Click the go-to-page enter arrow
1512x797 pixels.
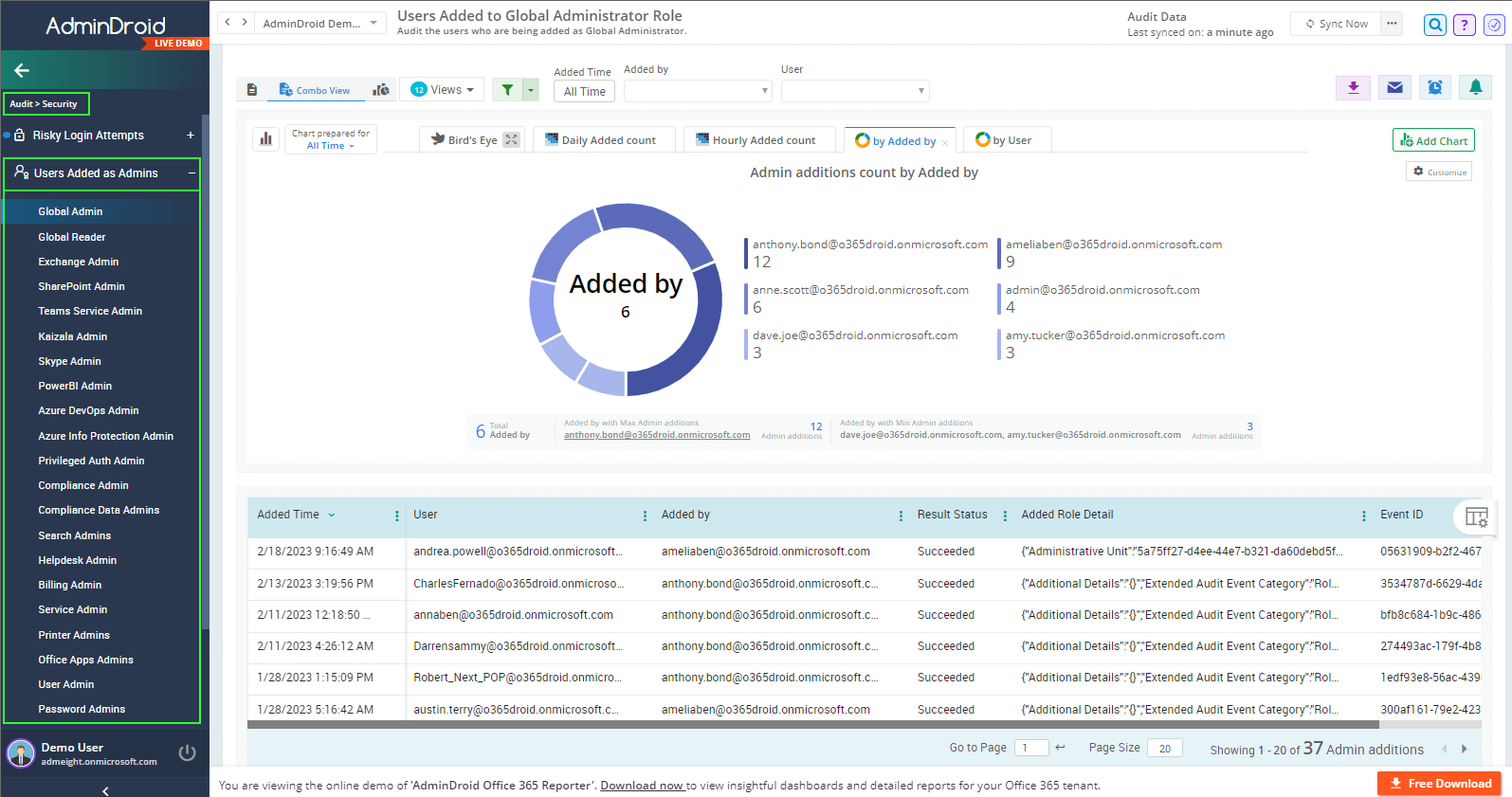coord(1060,748)
